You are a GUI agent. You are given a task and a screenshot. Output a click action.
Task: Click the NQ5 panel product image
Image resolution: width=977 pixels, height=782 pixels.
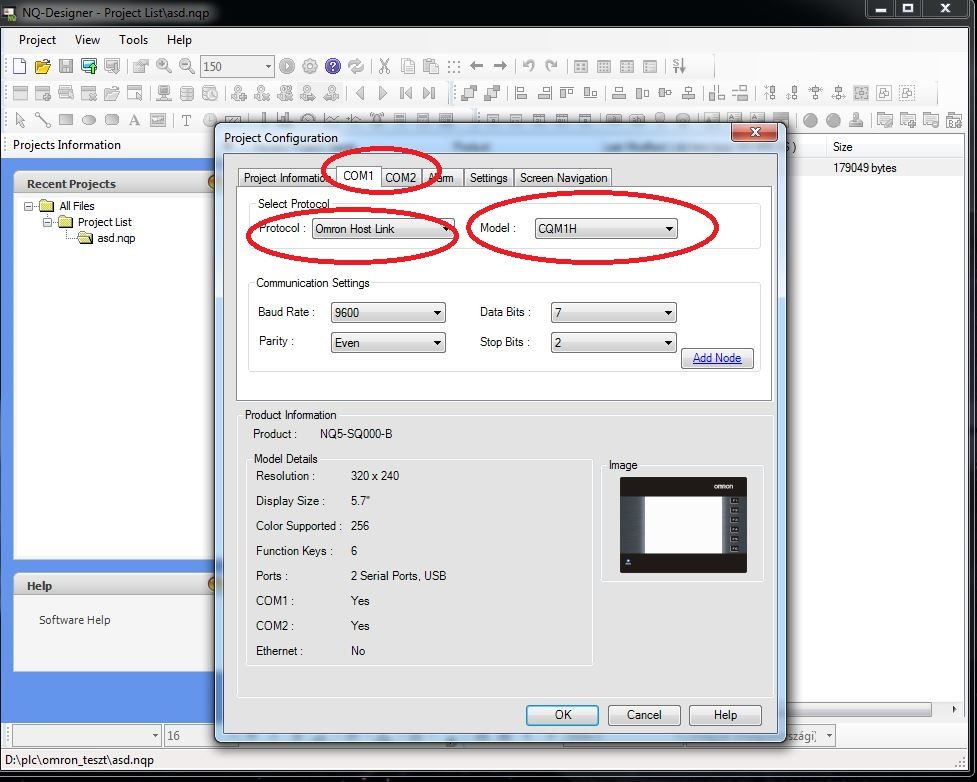click(683, 525)
